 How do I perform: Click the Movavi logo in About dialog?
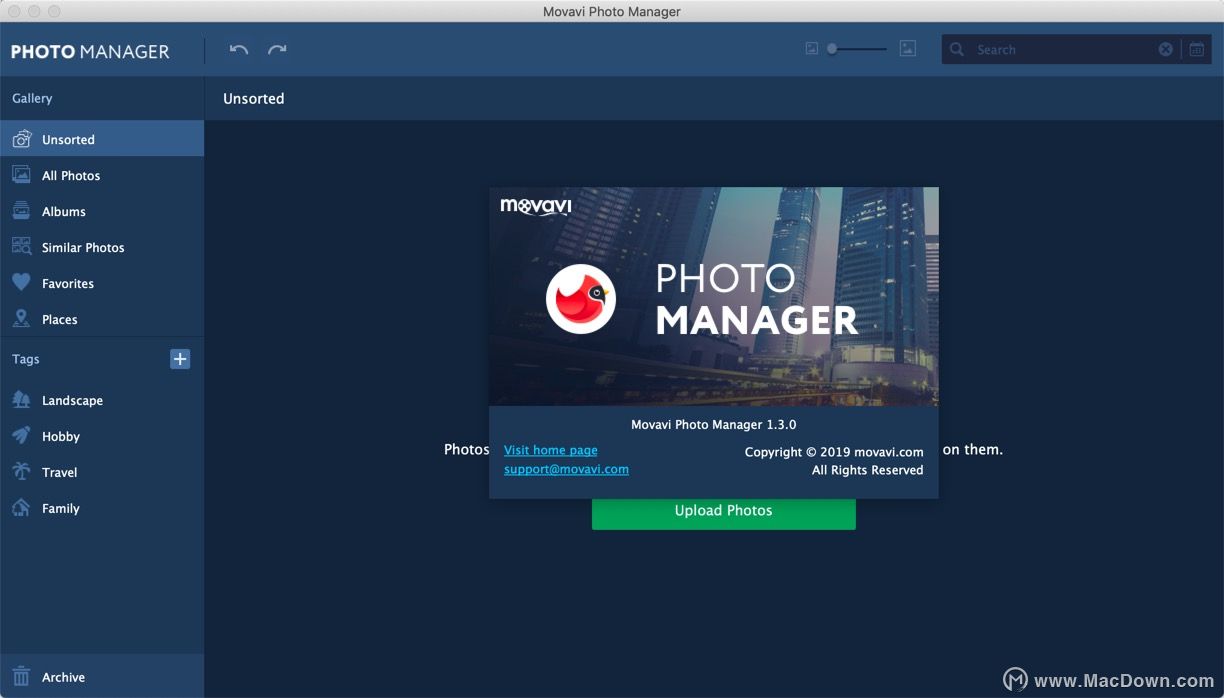pyautogui.click(x=536, y=207)
